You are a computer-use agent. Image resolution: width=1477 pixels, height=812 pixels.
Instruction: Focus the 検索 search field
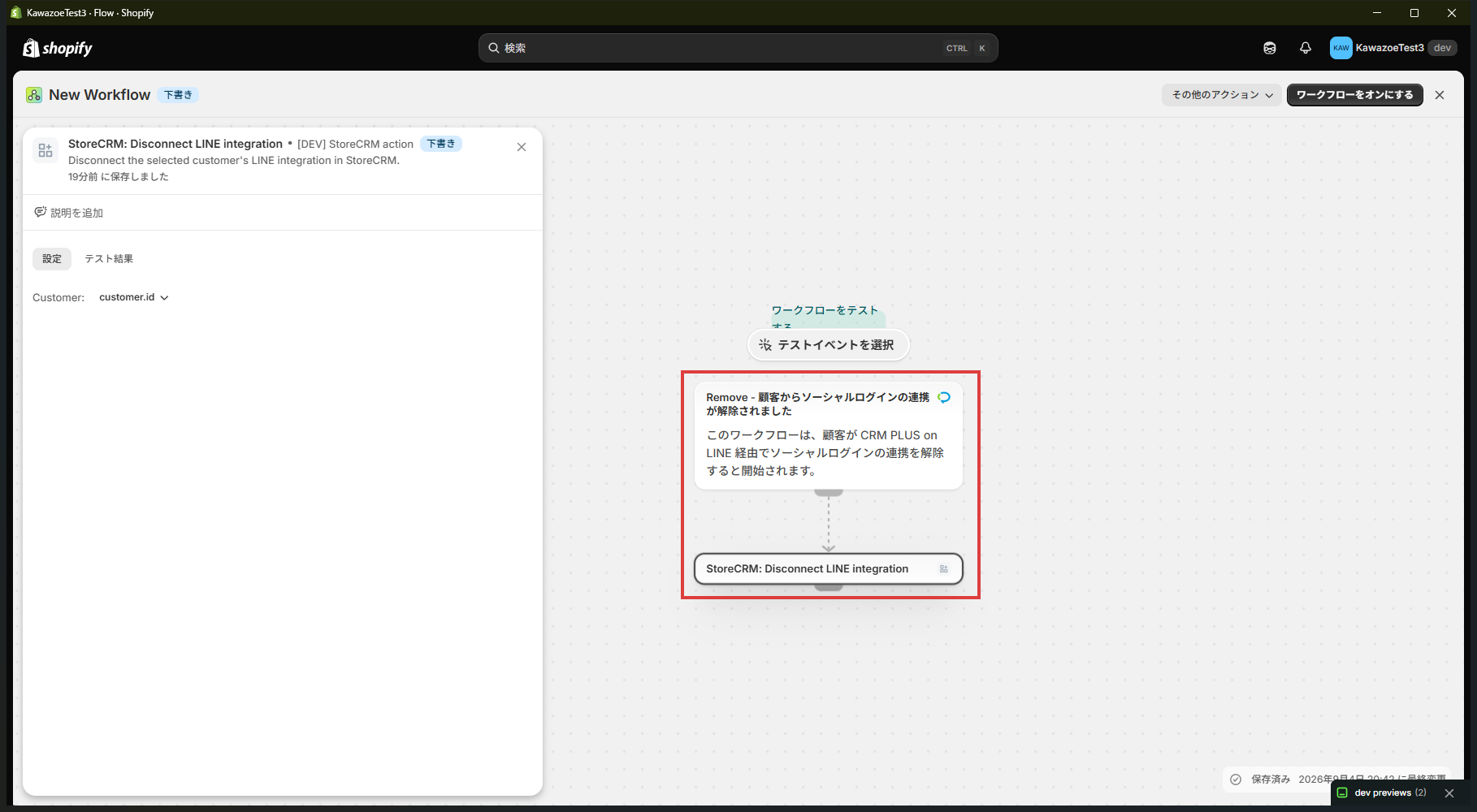click(738, 48)
